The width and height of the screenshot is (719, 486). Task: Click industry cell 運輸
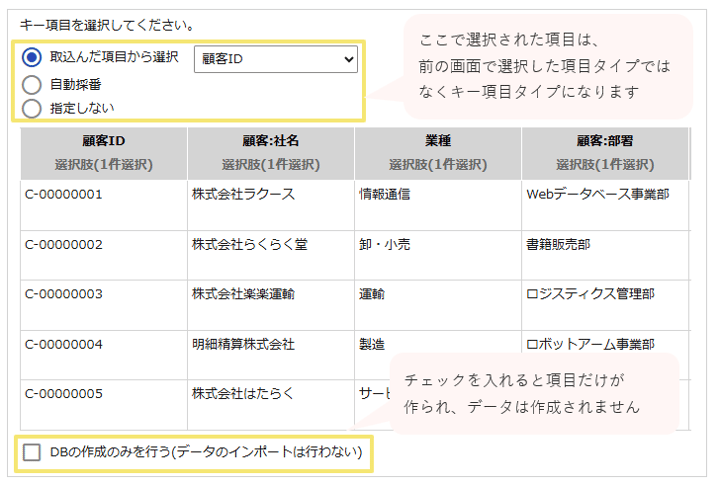point(371,294)
